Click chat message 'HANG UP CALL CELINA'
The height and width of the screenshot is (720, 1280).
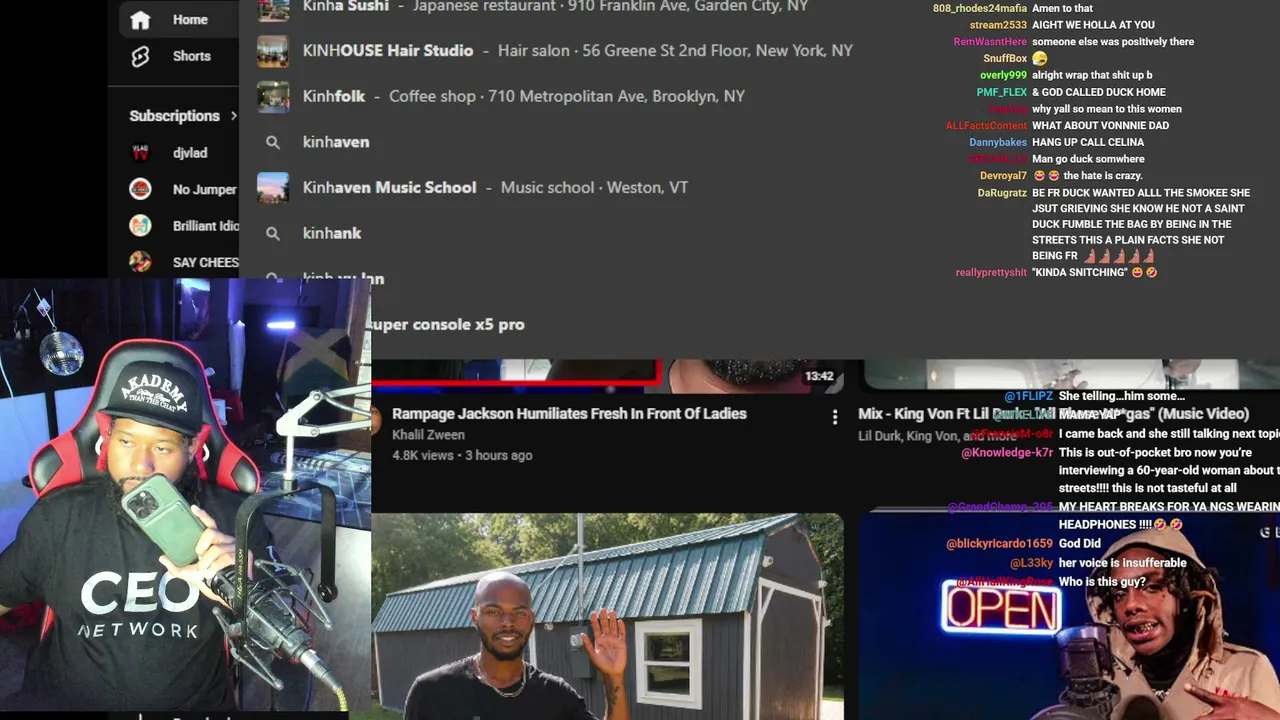click(x=1088, y=143)
